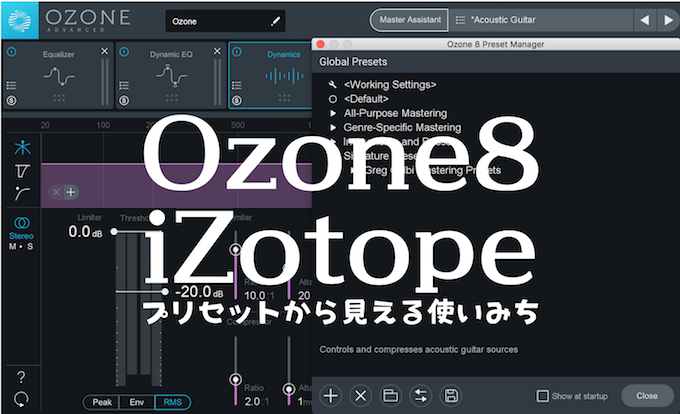Click the compressor Ratio 2.0:1 slider knob
The width and height of the screenshot is (680, 414).
(235, 379)
